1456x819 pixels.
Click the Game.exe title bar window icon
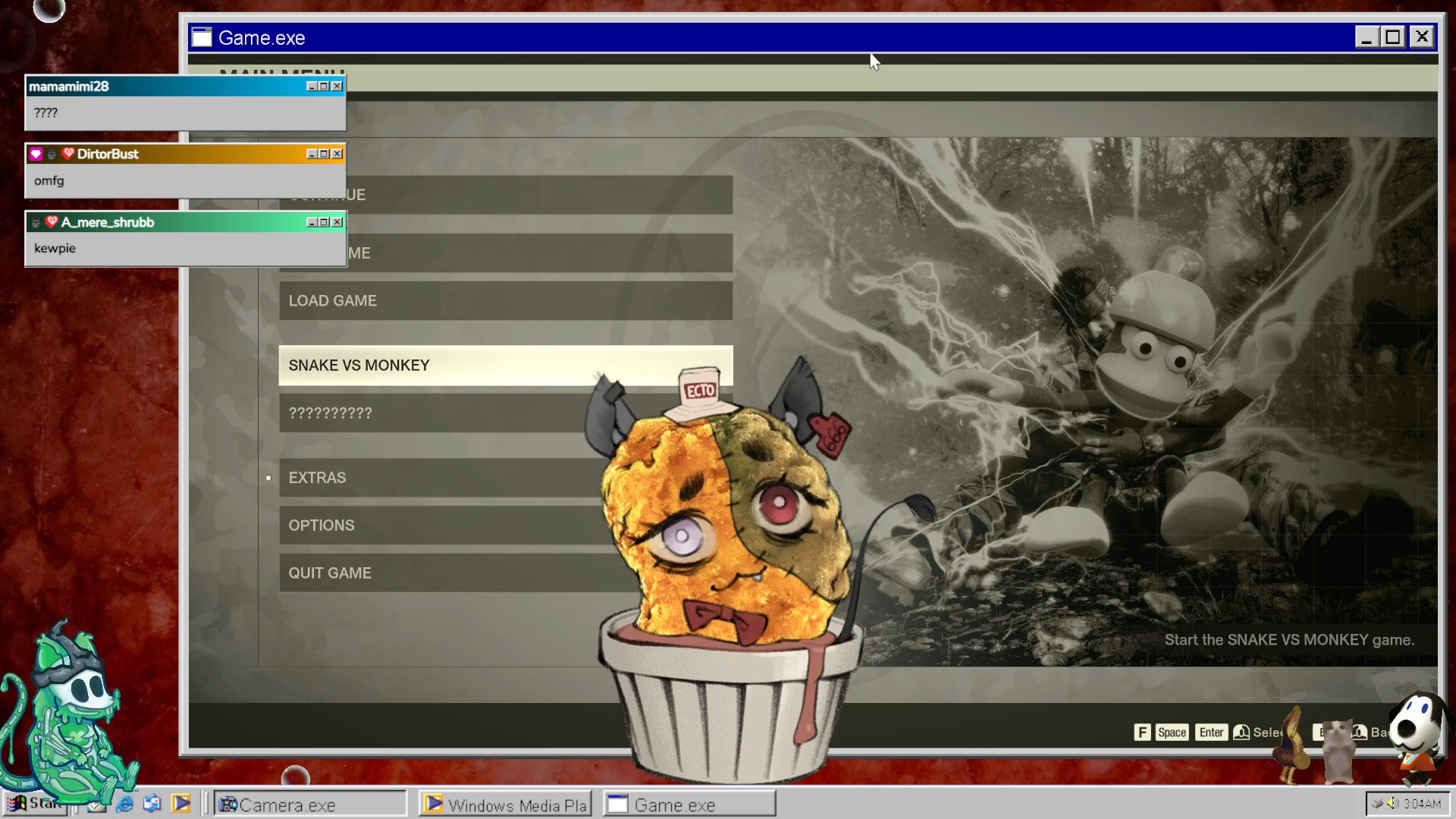coord(202,38)
